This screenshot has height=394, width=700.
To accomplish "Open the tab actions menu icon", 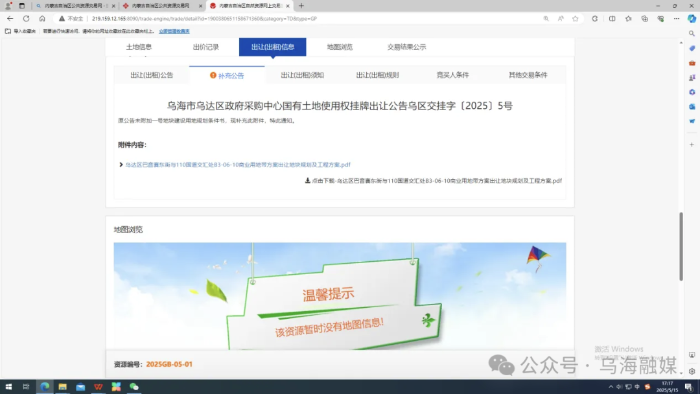I will click(x=21, y=6).
